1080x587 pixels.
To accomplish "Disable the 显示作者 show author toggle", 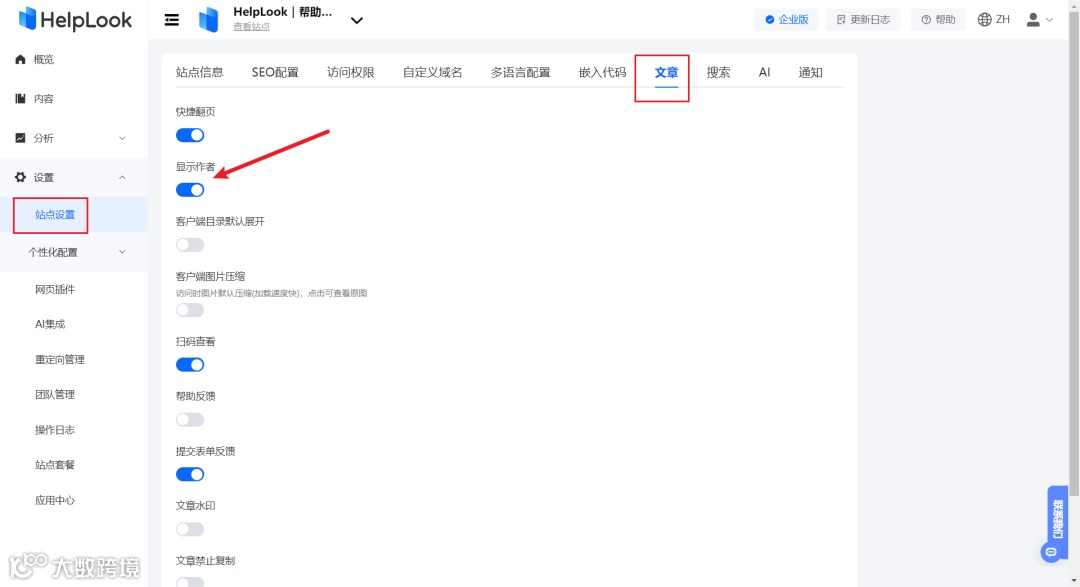I will click(x=190, y=189).
